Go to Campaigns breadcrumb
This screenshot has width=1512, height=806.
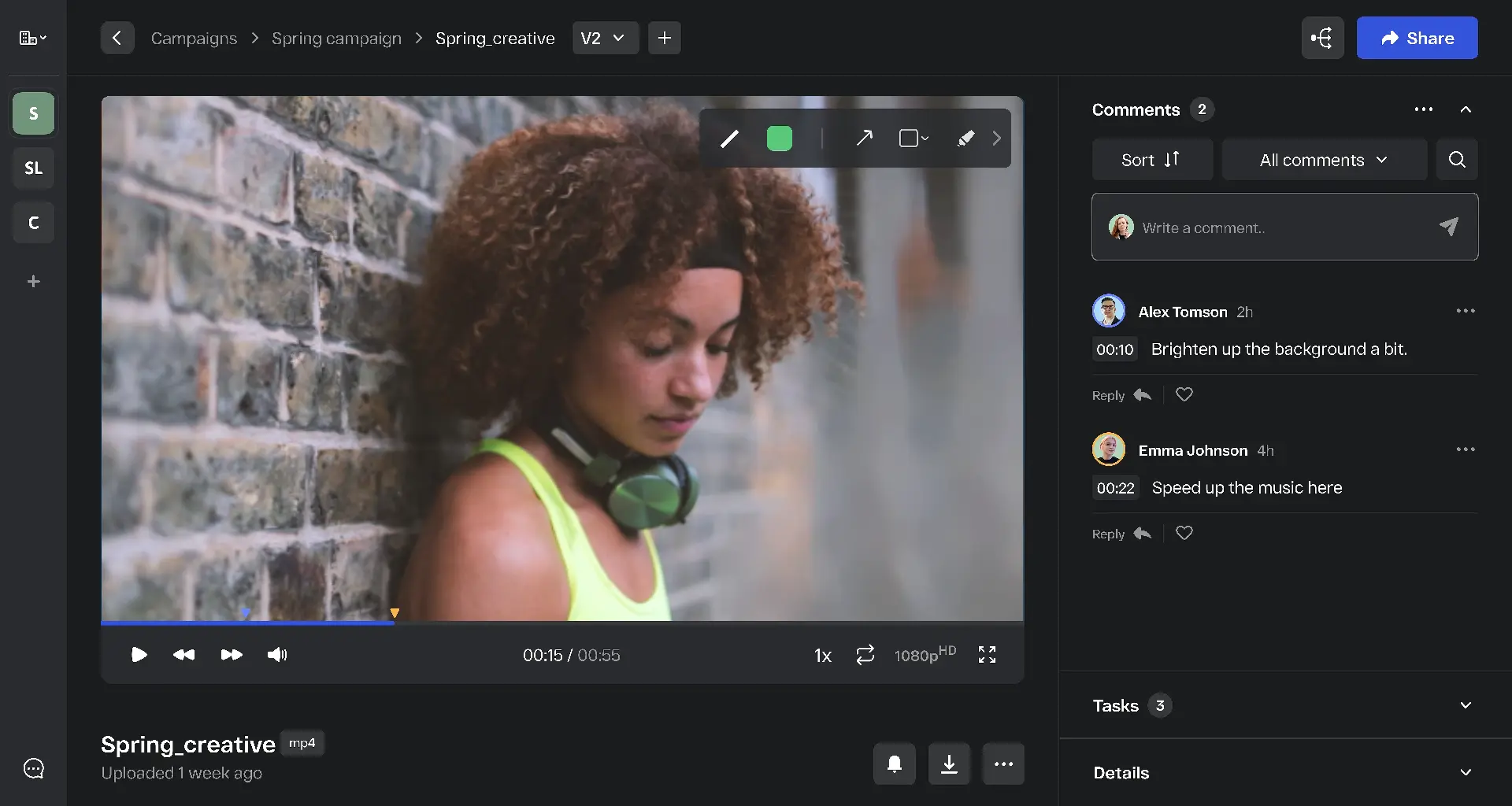point(194,38)
